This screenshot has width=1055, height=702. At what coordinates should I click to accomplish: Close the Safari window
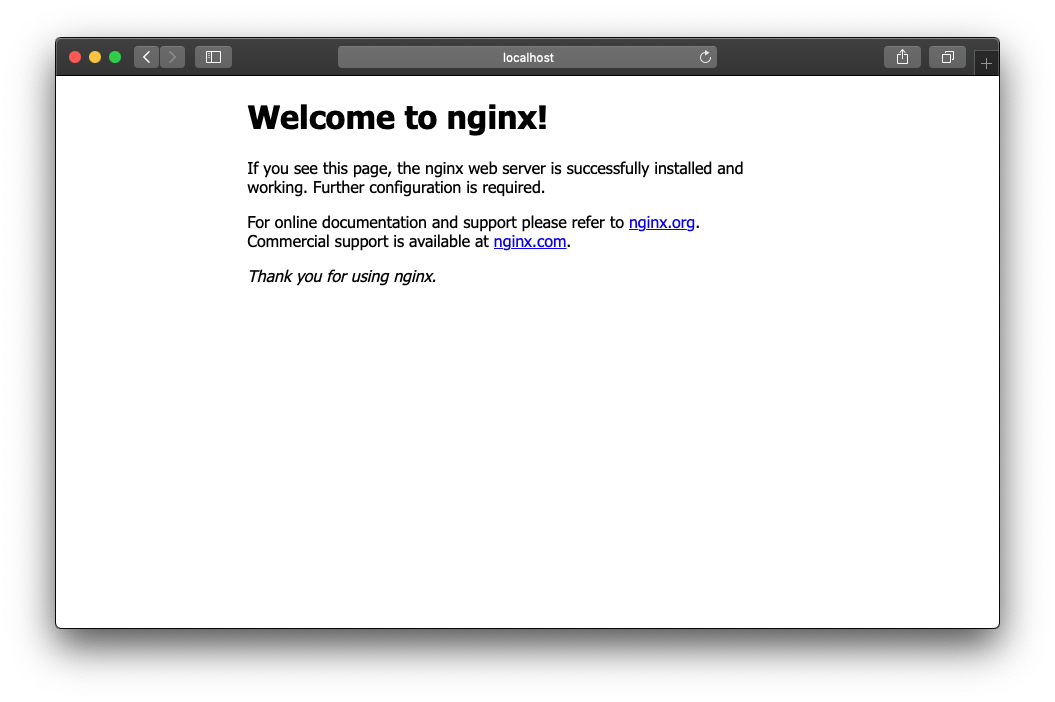[x=75, y=57]
